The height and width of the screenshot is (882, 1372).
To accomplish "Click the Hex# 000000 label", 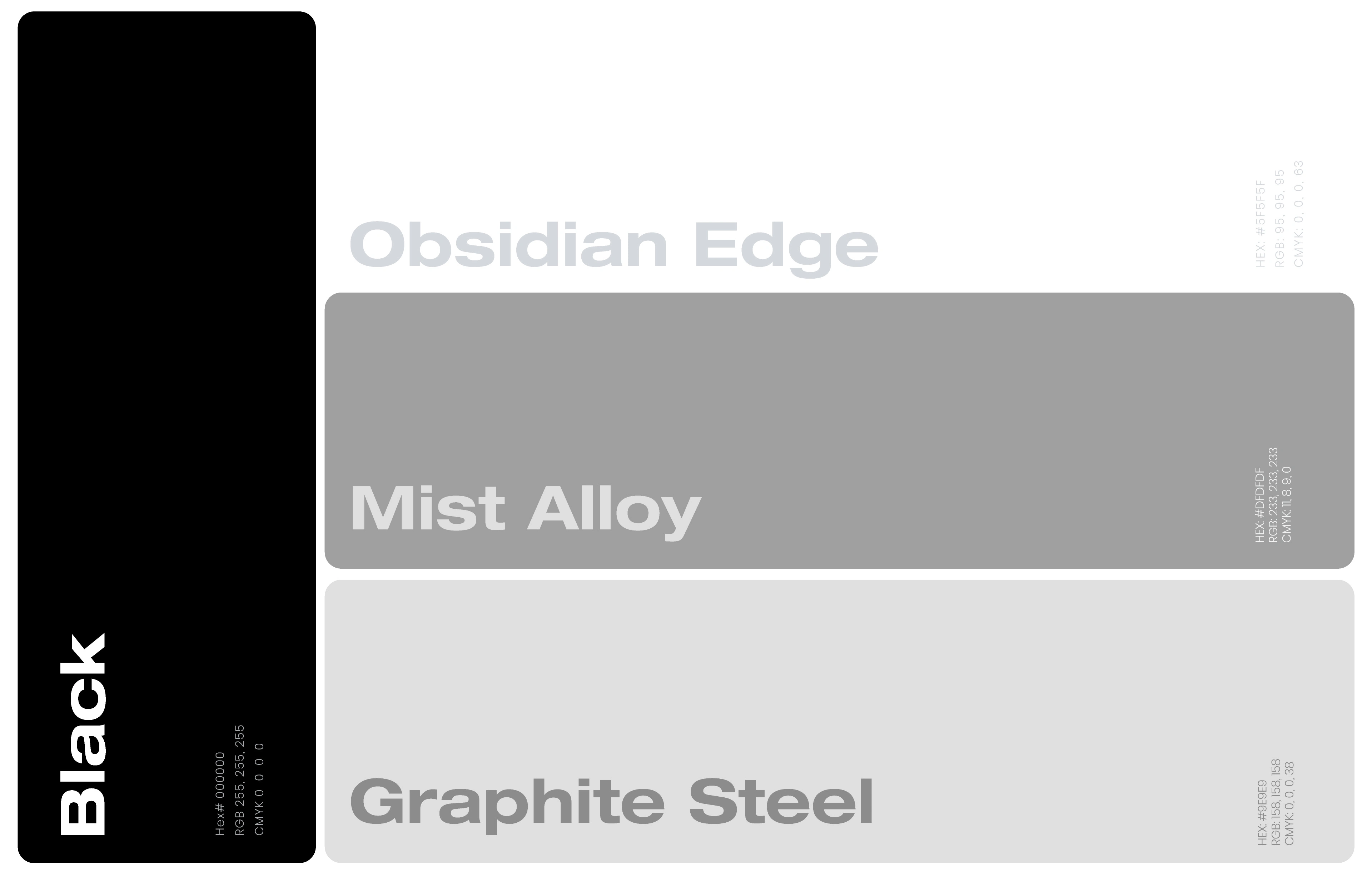I will [220, 793].
